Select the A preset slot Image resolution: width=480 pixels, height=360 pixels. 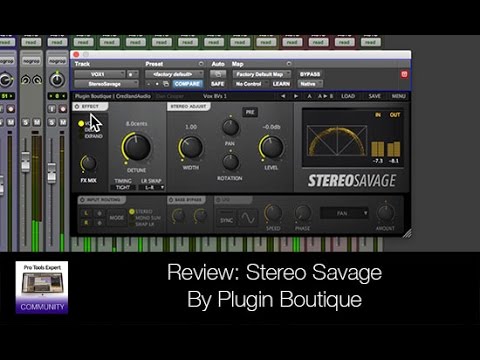[309, 96]
